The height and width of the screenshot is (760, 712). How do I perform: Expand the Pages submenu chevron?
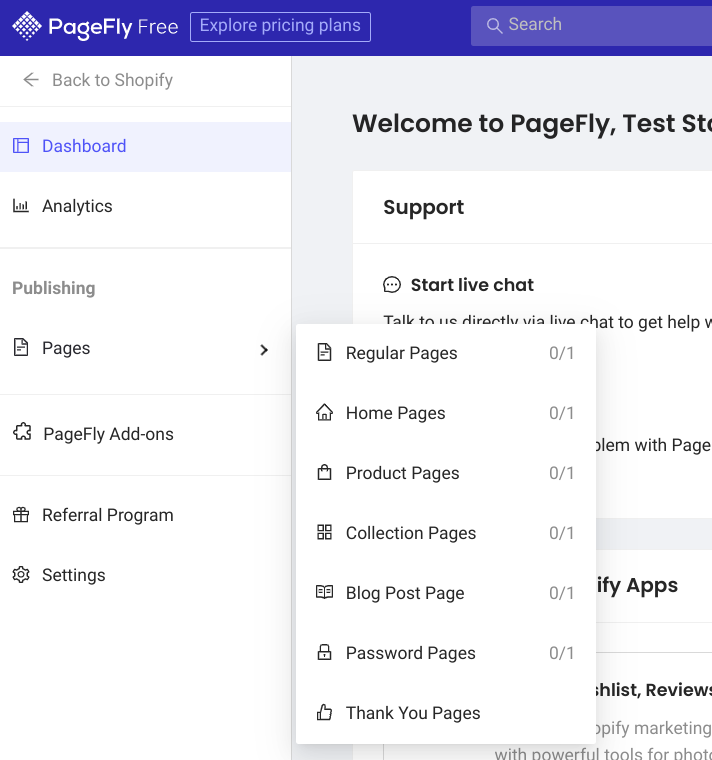tap(264, 349)
